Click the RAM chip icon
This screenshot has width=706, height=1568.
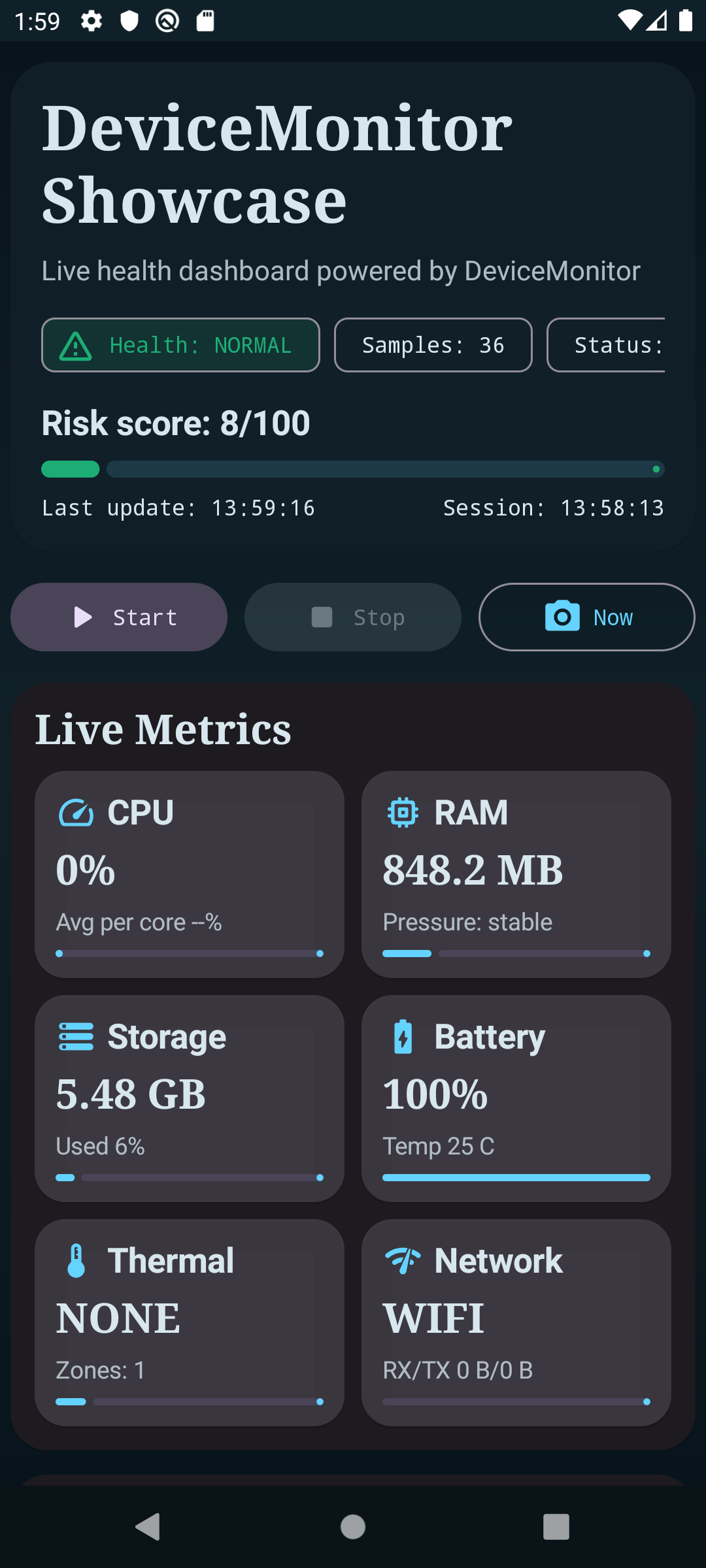pos(403,812)
